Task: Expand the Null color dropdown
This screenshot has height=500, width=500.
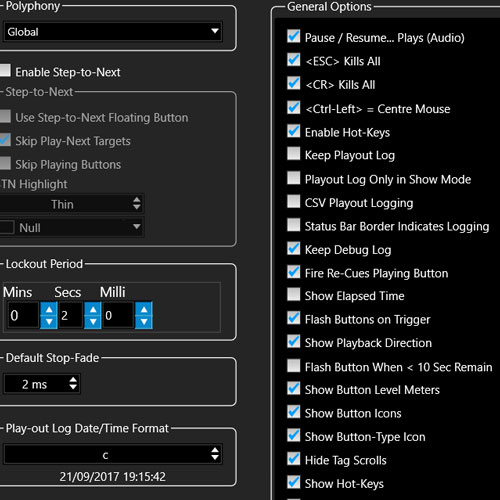Action: [x=136, y=227]
